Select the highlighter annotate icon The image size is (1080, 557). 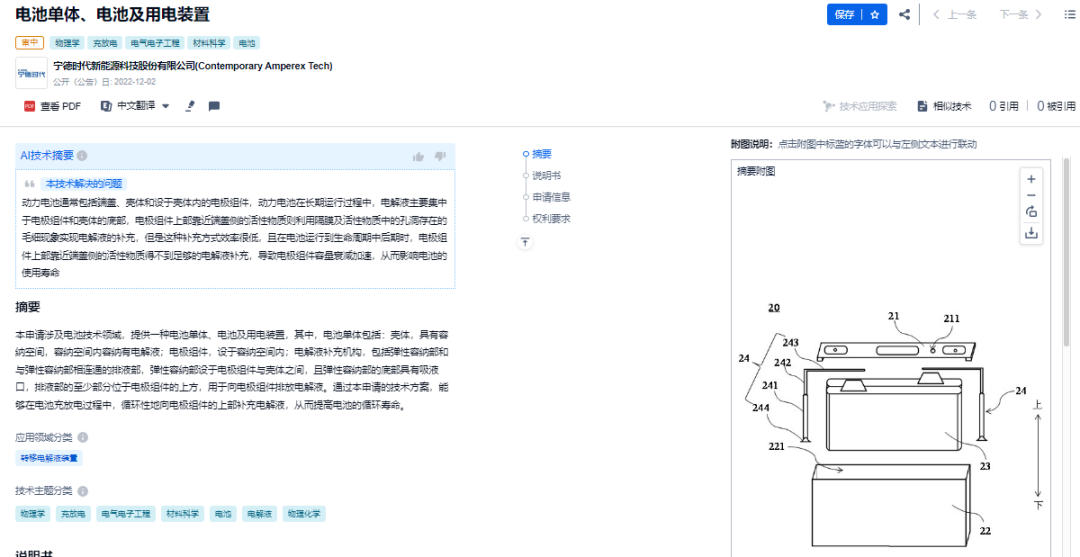pyautogui.click(x=191, y=106)
